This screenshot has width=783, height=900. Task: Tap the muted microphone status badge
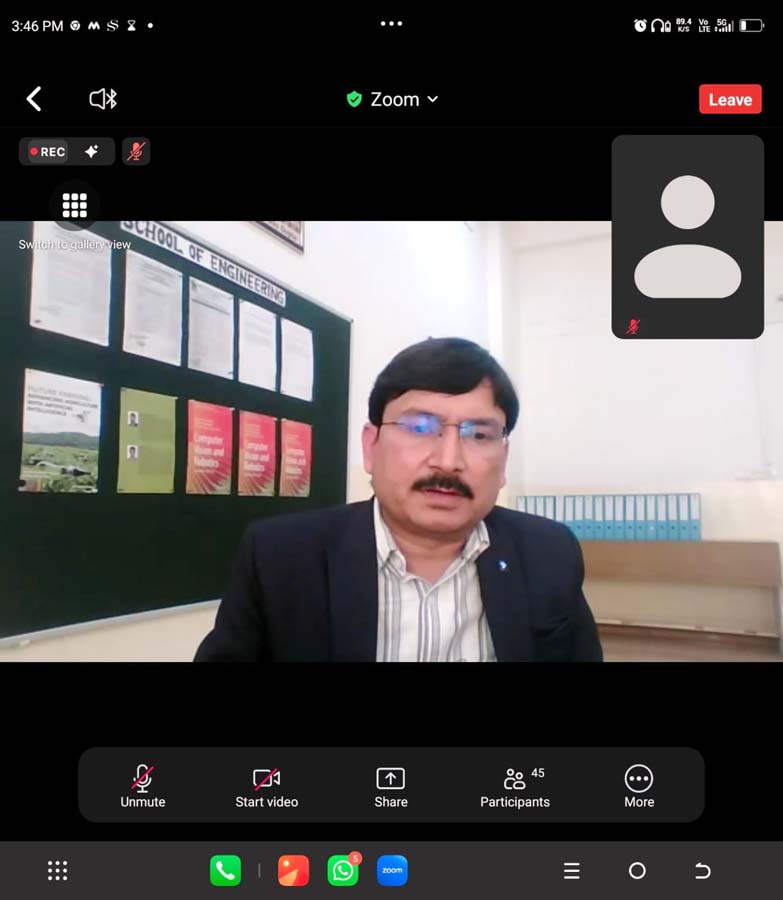(x=136, y=152)
